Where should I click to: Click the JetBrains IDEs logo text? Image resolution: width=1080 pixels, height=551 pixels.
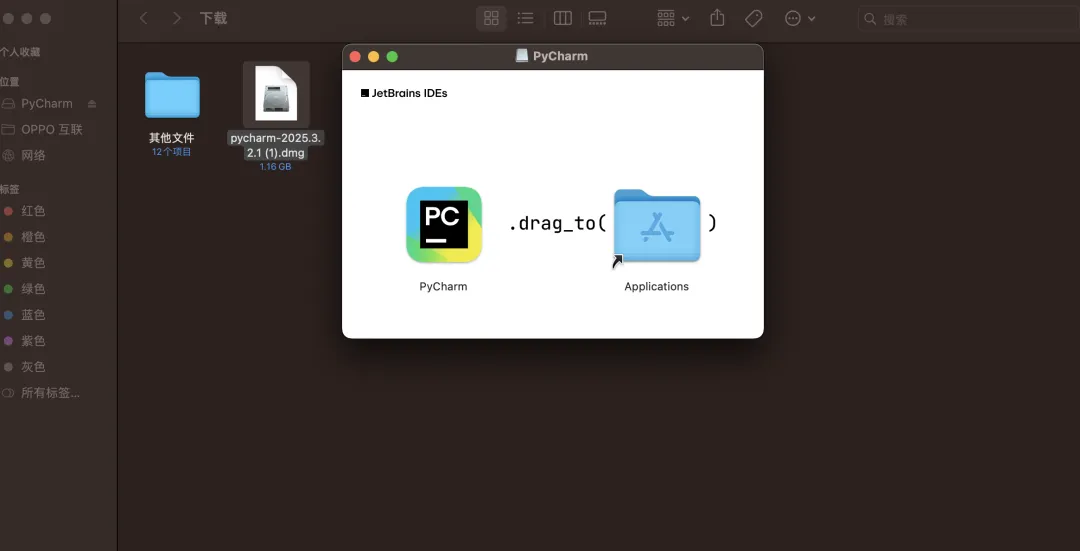(404, 93)
